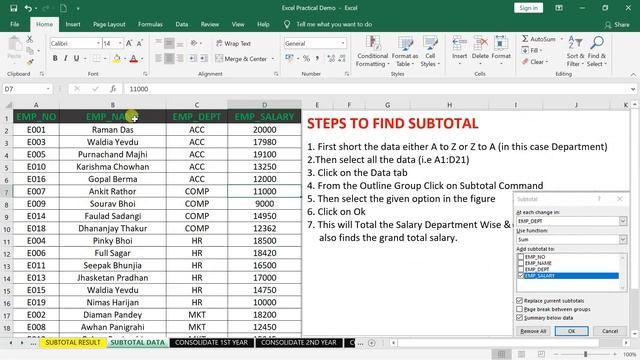
Task: Click the Insert Function fx icon
Action: (113, 89)
